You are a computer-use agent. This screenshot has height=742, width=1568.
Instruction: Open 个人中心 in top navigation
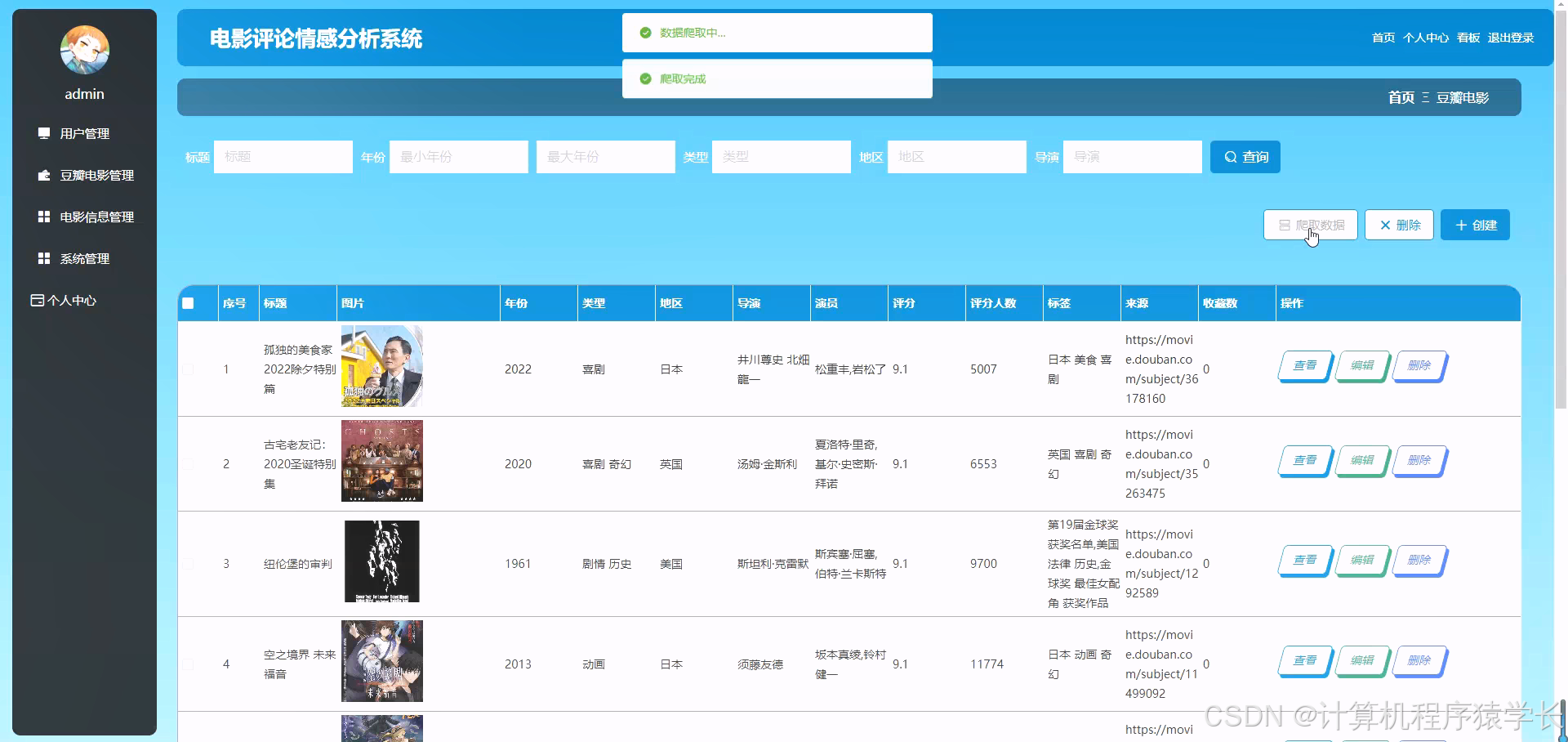click(x=1426, y=38)
